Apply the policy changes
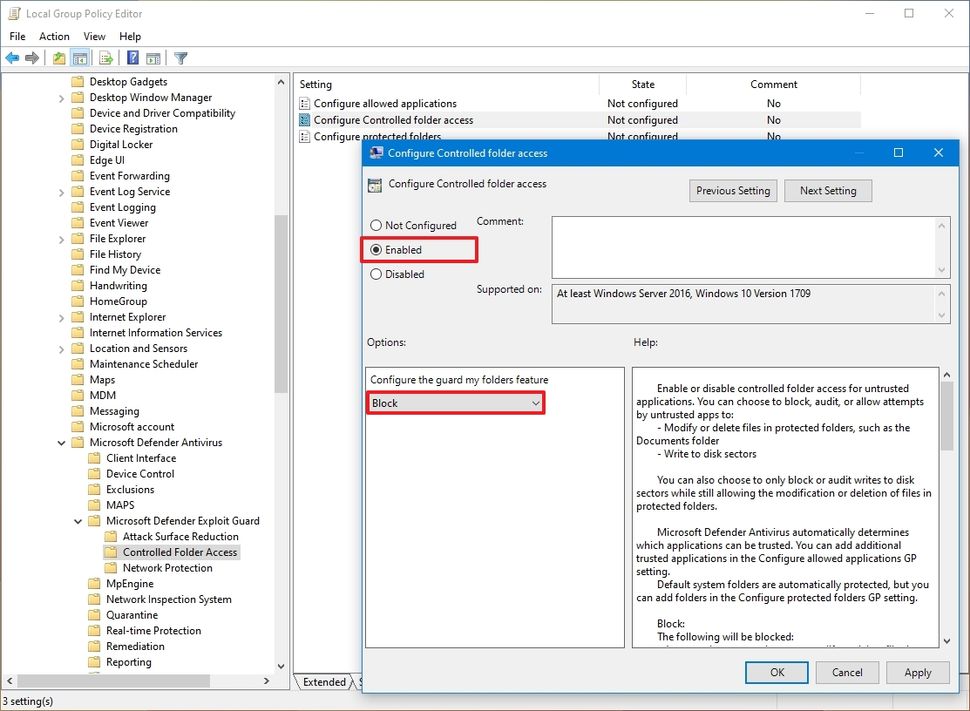 pos(917,672)
